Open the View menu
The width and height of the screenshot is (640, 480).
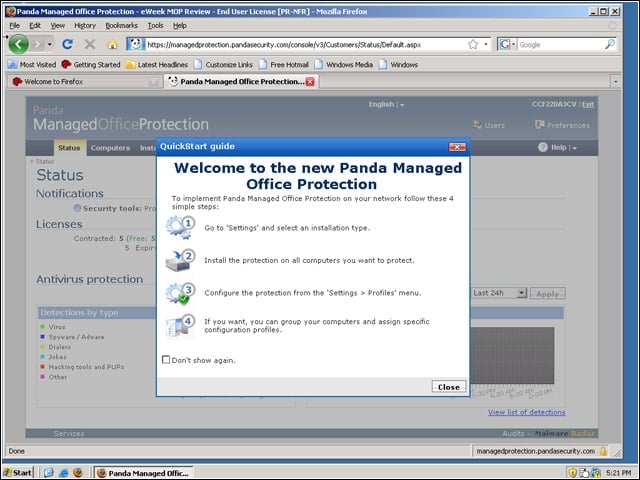pos(58,25)
